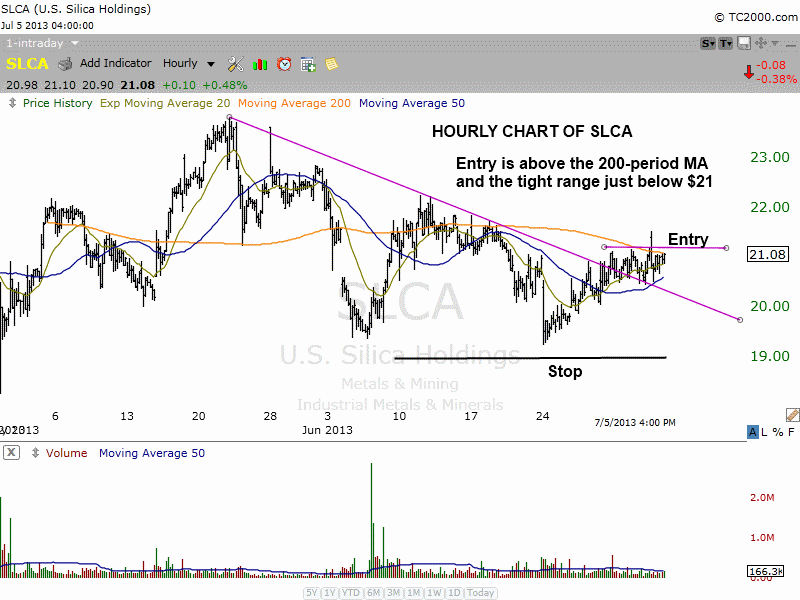Click the move window cross-arrows icon
The image size is (800, 600).
[x=761, y=43]
